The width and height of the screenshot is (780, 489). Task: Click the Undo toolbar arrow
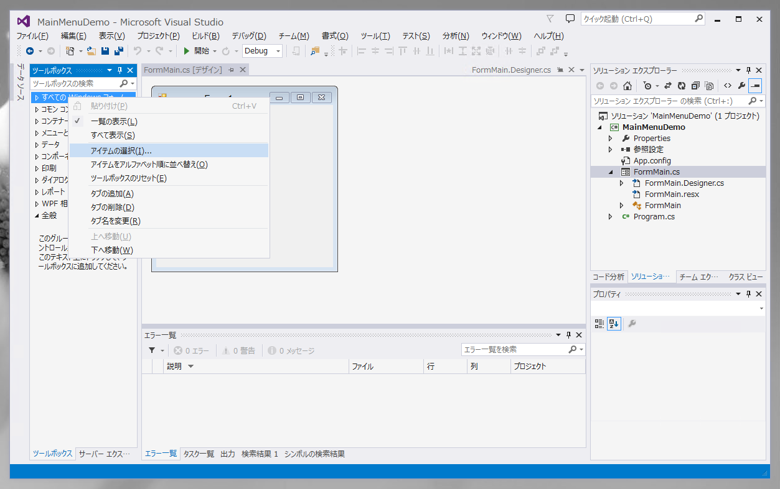point(137,51)
